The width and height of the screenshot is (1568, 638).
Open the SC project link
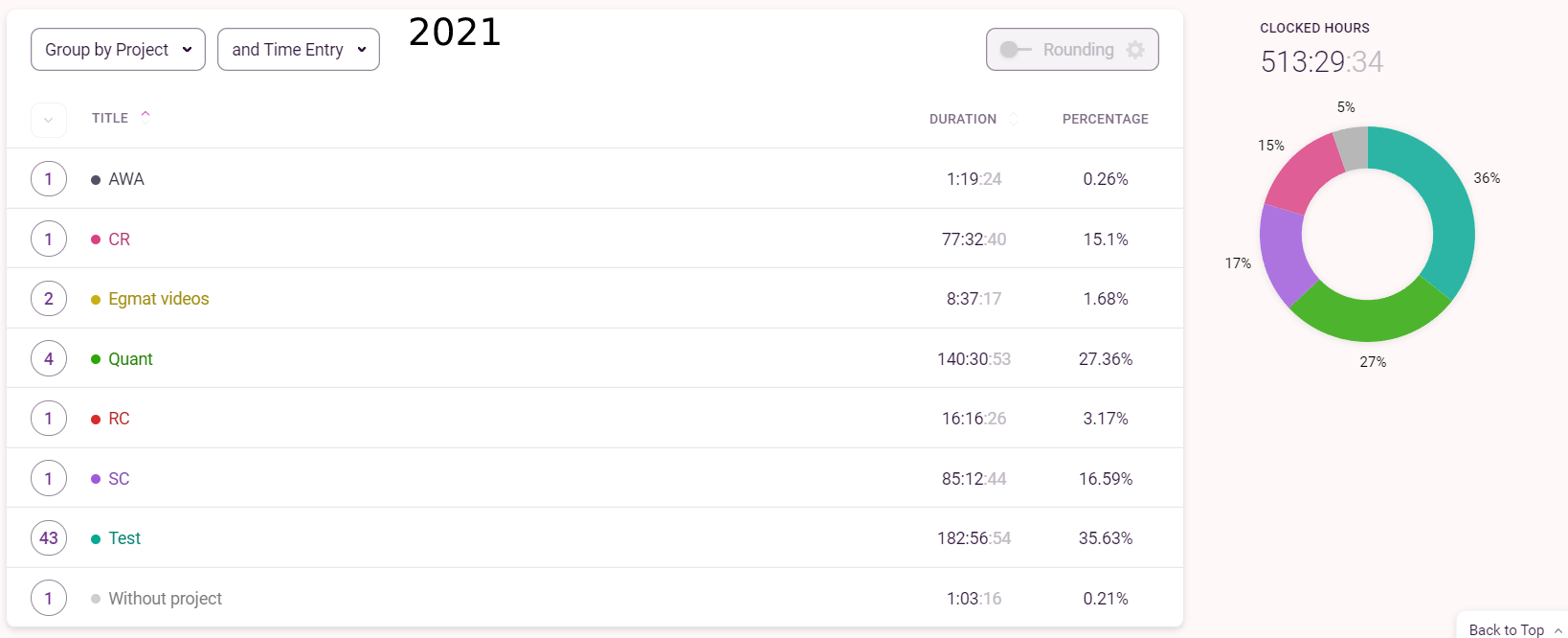point(119,479)
